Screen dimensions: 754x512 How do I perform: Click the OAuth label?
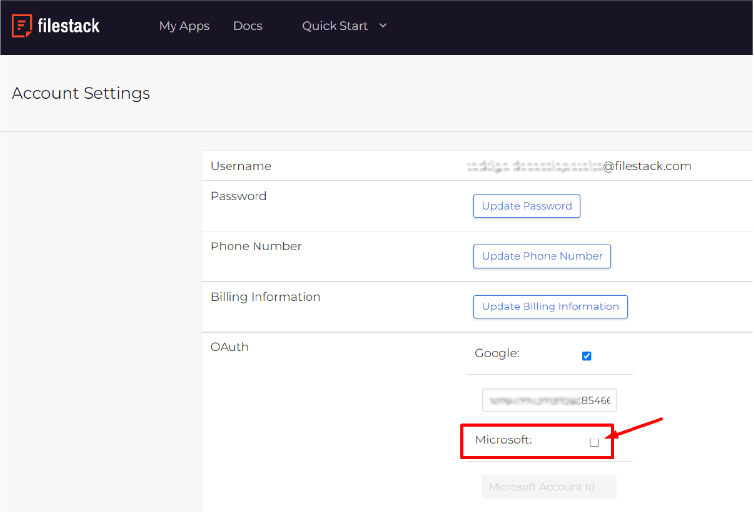pos(229,347)
